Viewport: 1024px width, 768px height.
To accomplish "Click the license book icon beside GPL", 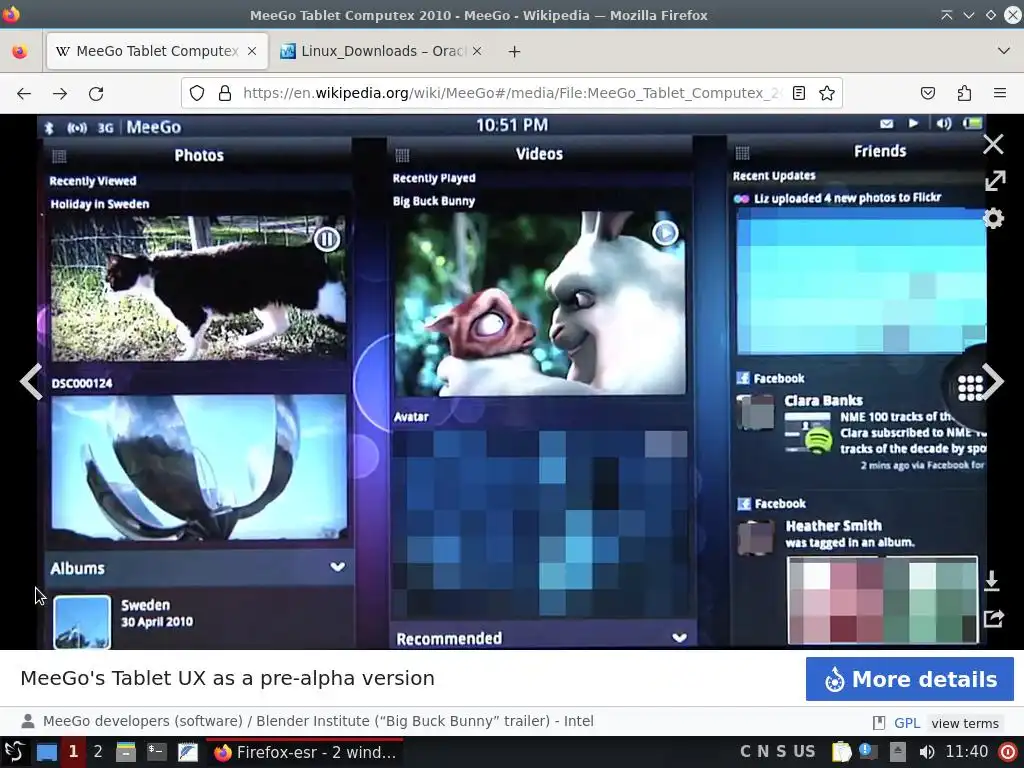I will pyautogui.click(x=879, y=723).
